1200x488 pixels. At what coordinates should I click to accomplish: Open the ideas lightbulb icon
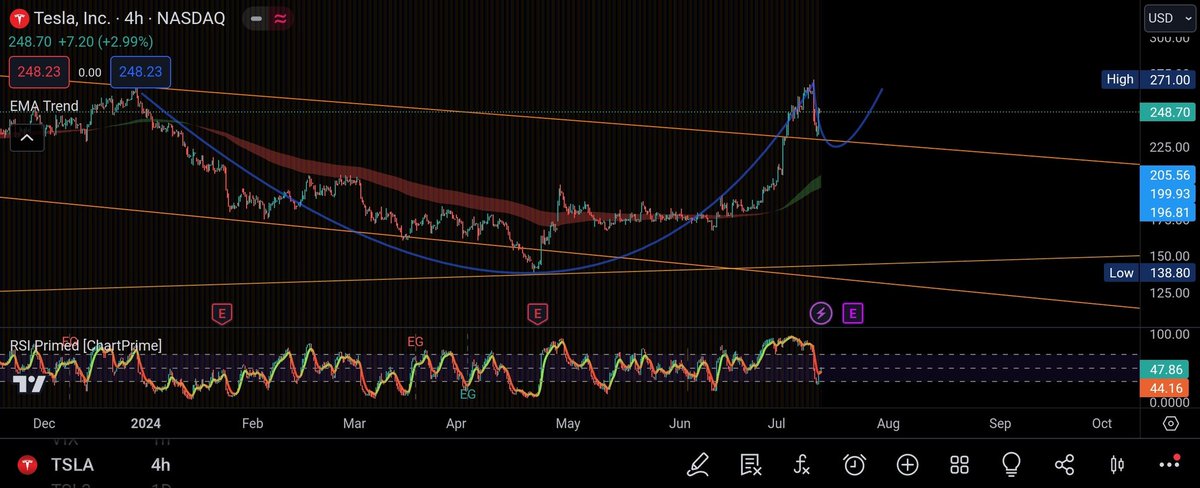pyautogui.click(x=1012, y=464)
